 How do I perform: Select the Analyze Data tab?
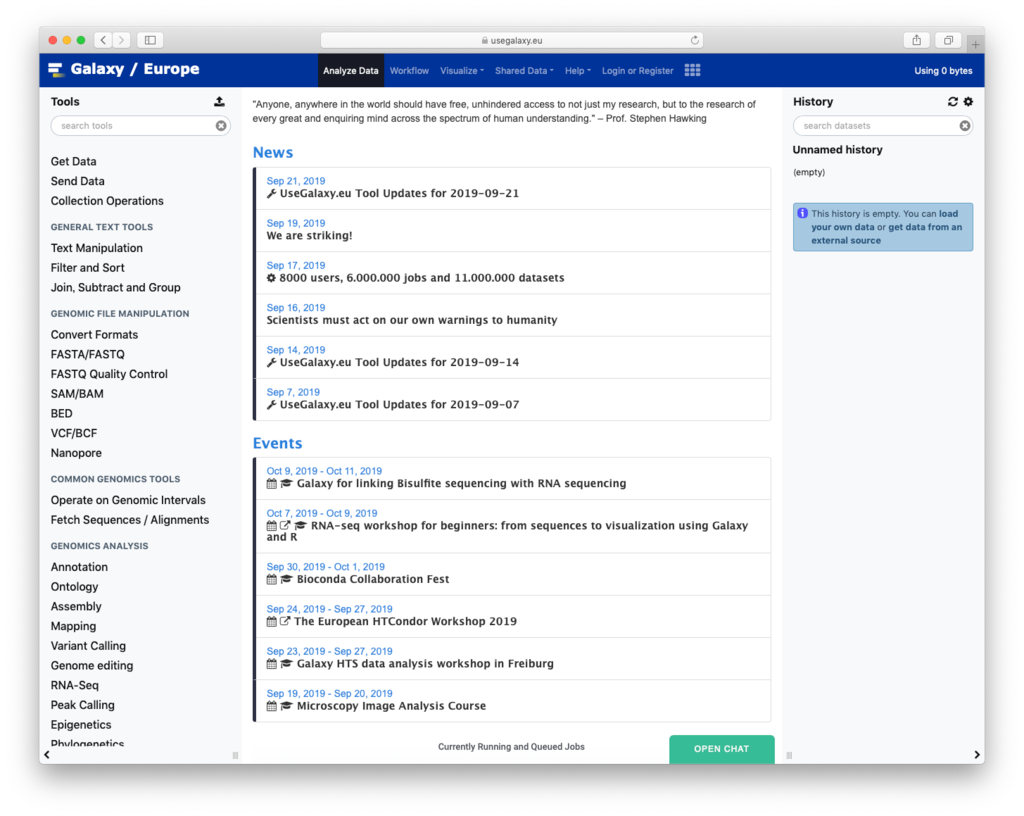pyautogui.click(x=351, y=71)
